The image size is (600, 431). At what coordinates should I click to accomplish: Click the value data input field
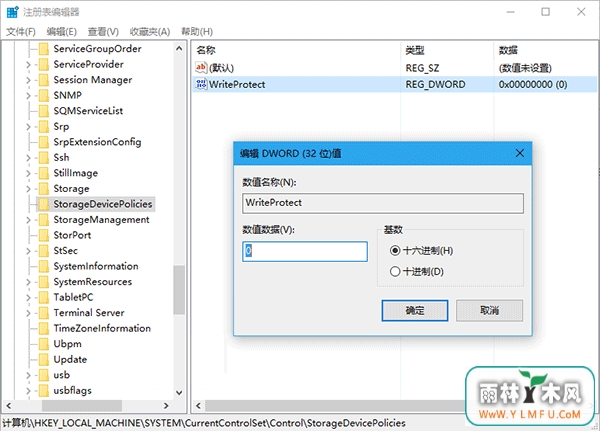click(305, 251)
